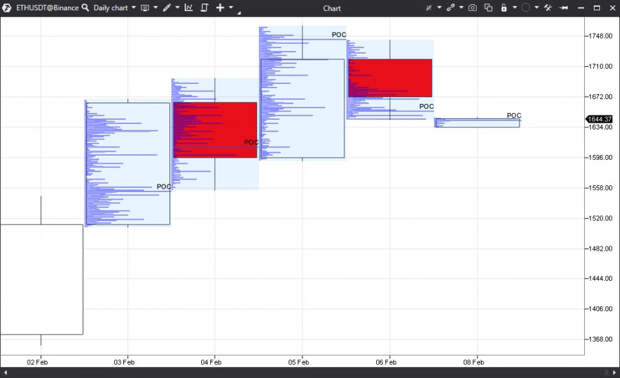Open the chart link chain icon
Screen dimensions: 620x378
coord(450,8)
